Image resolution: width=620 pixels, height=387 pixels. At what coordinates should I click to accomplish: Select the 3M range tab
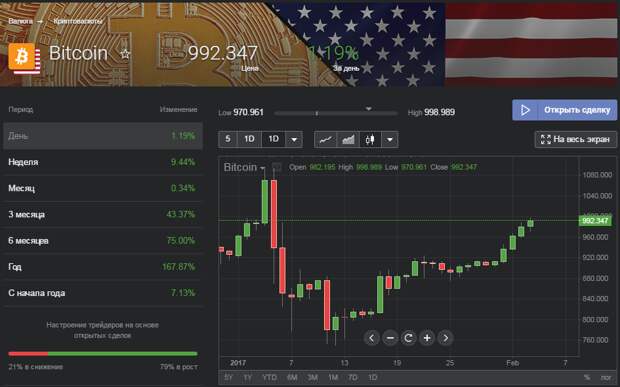pyautogui.click(x=312, y=378)
